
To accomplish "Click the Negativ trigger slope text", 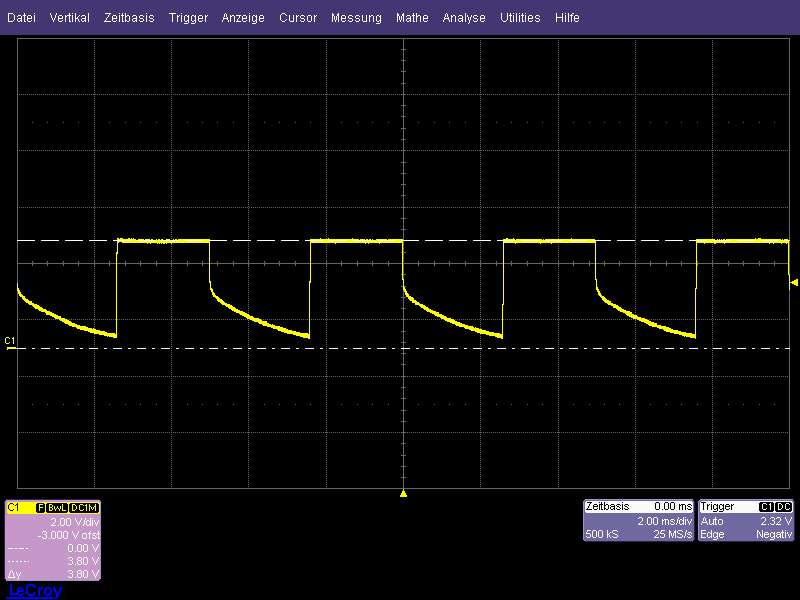I will coord(774,534).
